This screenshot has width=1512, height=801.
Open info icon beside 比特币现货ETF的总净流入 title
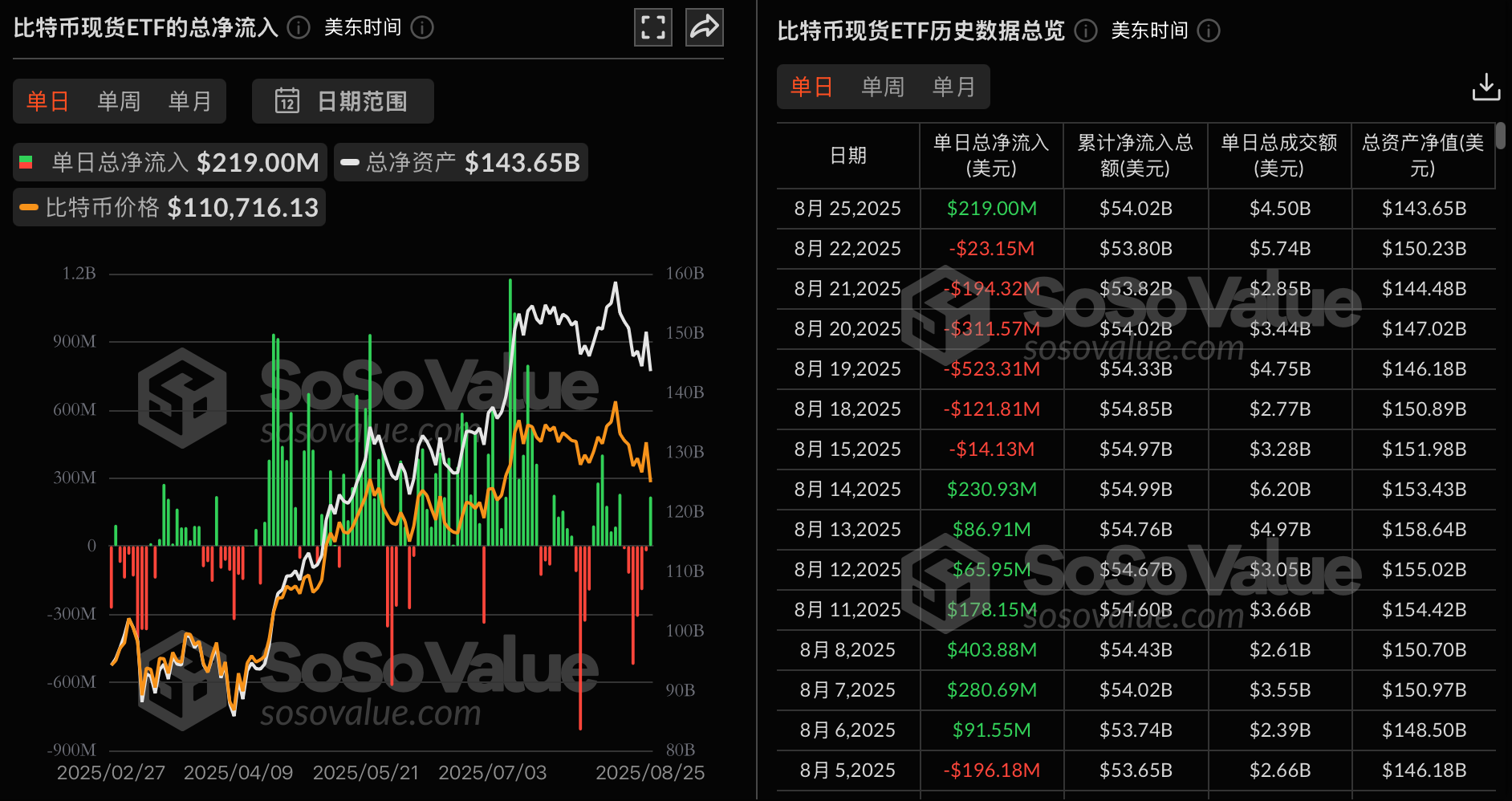299,28
